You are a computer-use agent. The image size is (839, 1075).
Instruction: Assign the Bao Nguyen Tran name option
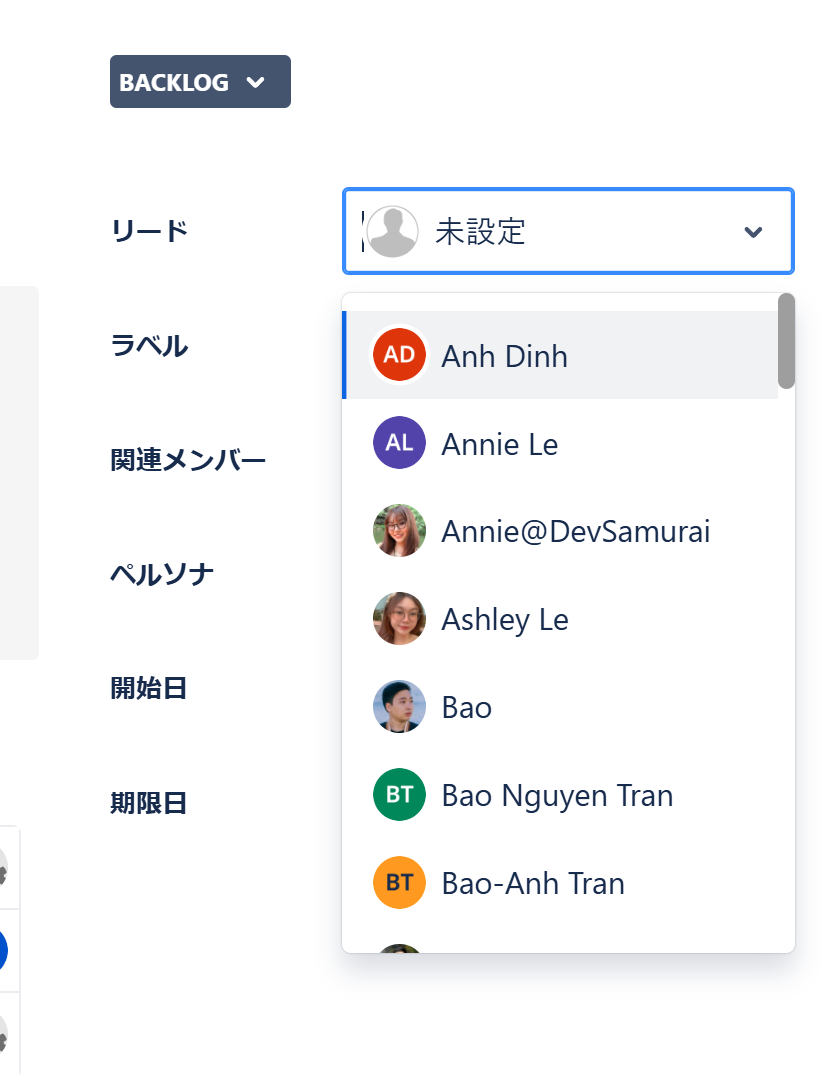click(557, 796)
